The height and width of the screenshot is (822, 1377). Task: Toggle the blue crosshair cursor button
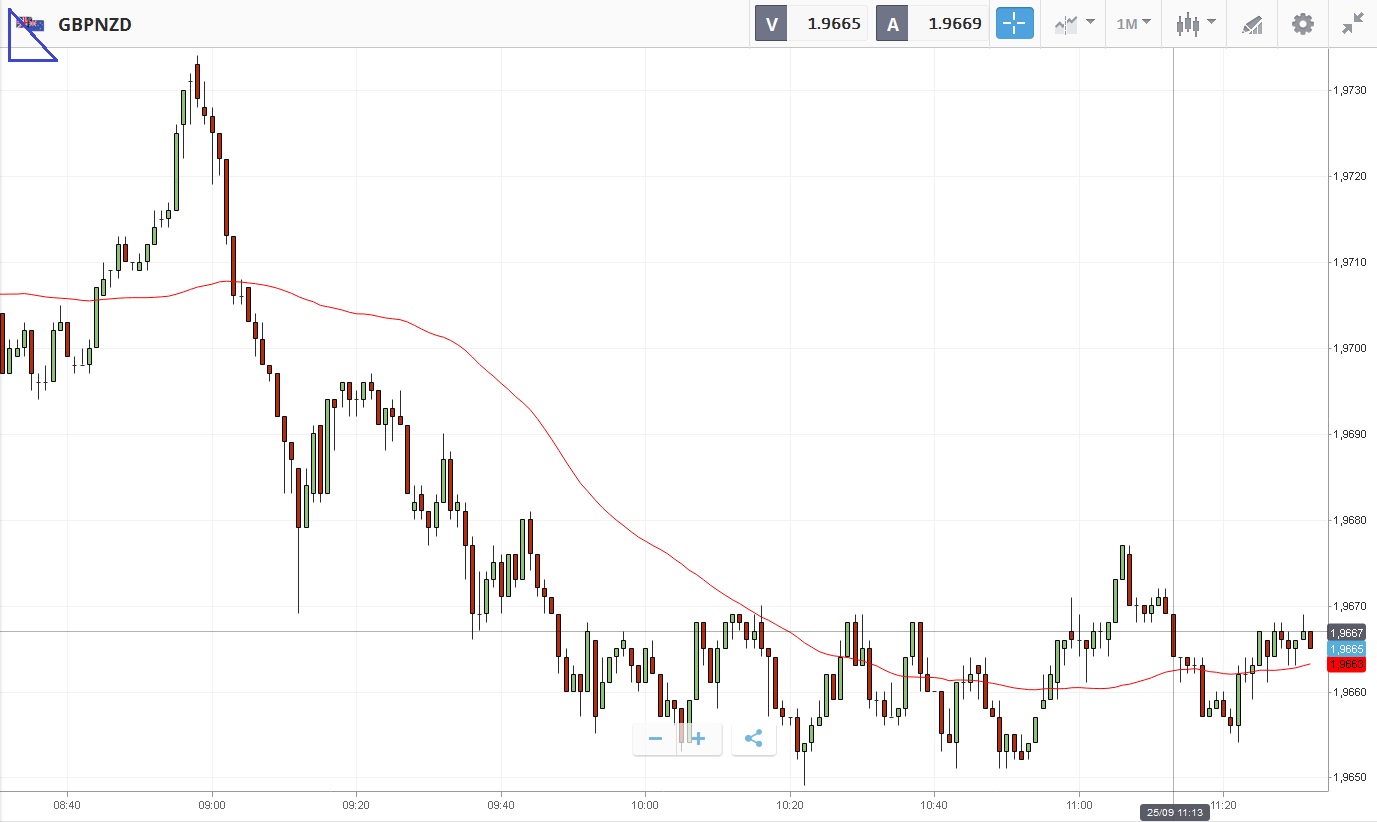1014,23
